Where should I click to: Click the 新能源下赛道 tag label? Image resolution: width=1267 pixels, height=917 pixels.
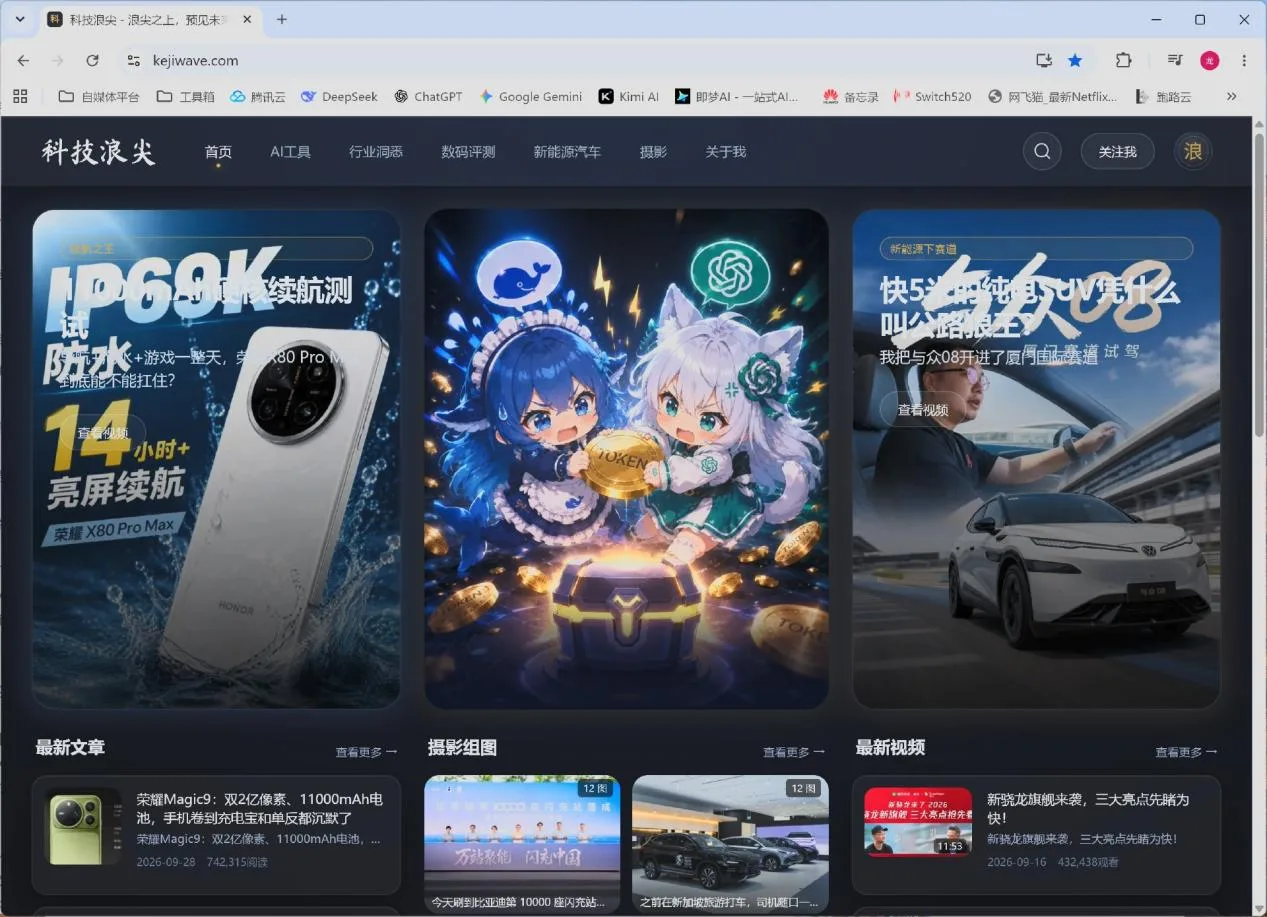pos(1036,249)
